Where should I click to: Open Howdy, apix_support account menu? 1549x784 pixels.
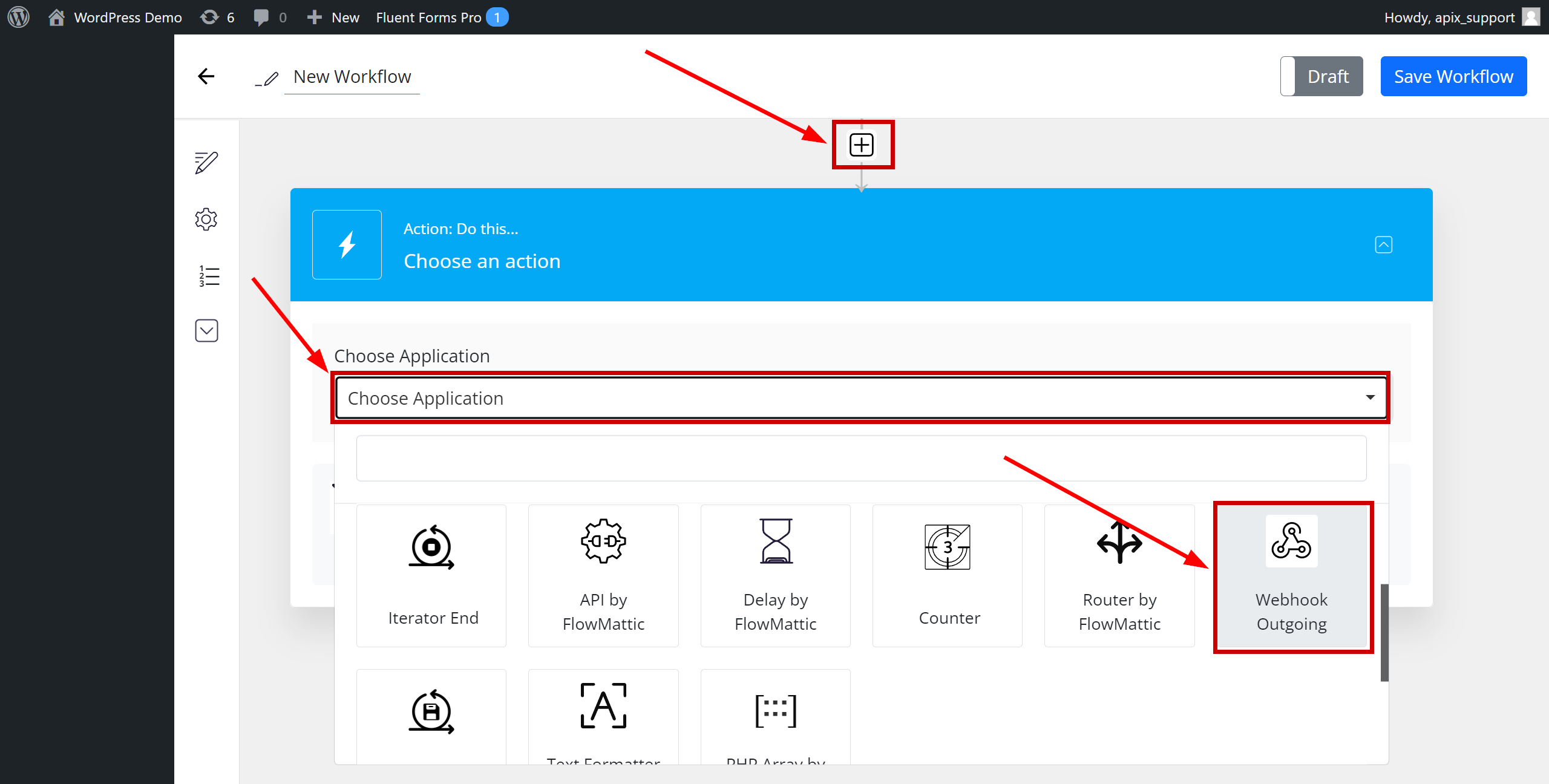[1461, 17]
